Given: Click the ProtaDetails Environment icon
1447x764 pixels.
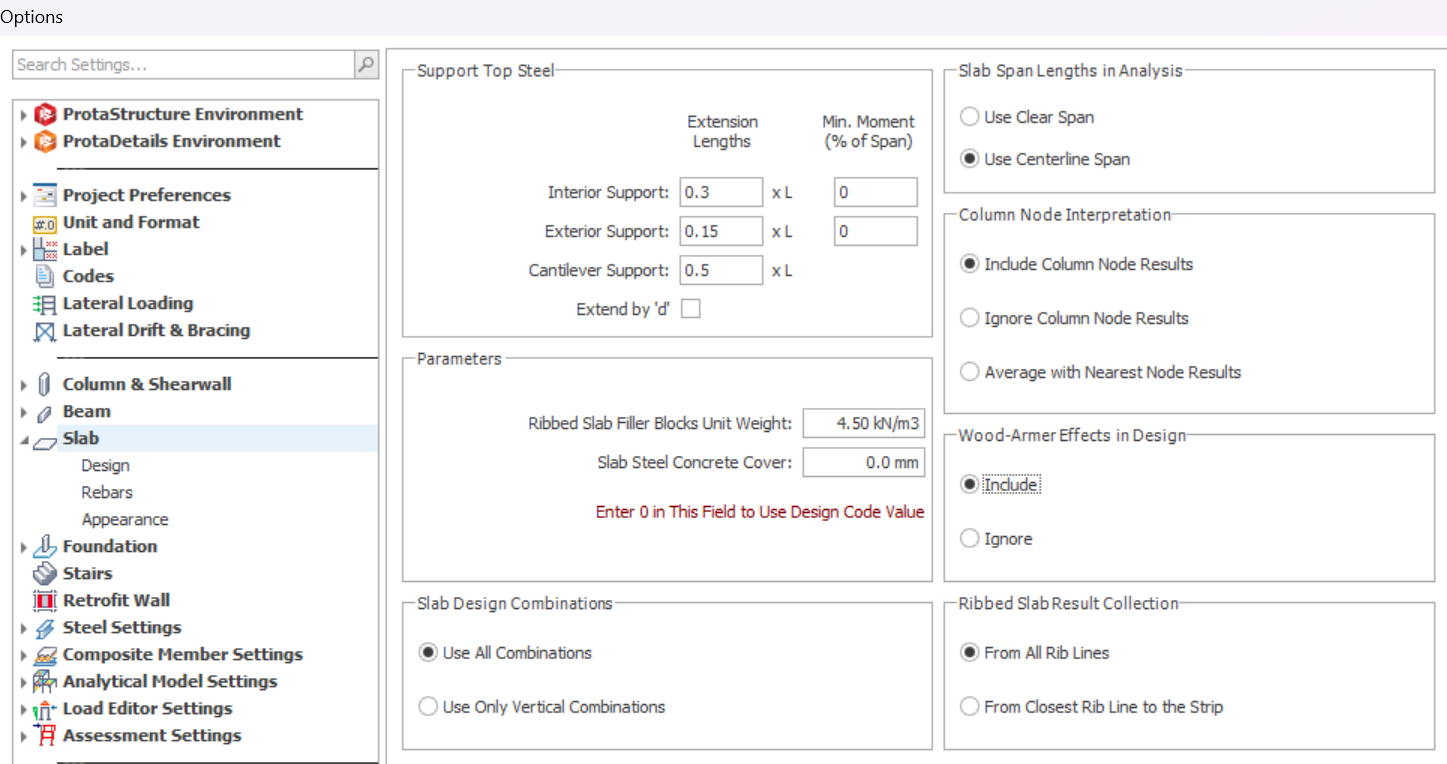Looking at the screenshot, I should [x=45, y=142].
